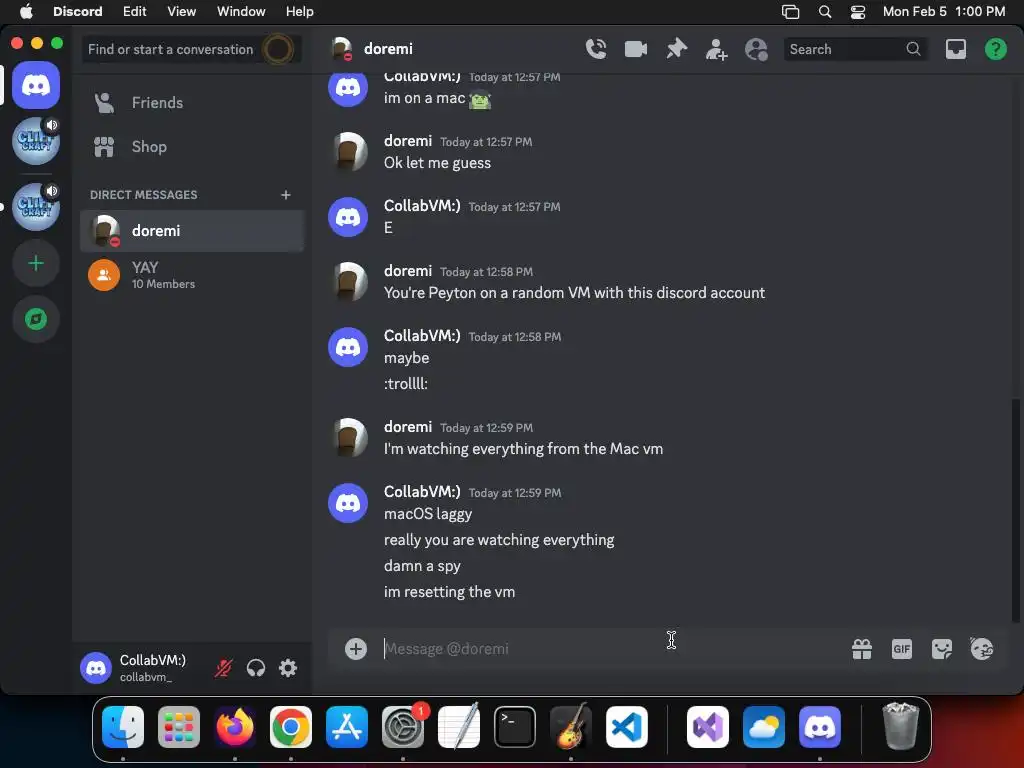Send a gift with the gift icon
Viewport: 1024px width, 768px height.
862,648
